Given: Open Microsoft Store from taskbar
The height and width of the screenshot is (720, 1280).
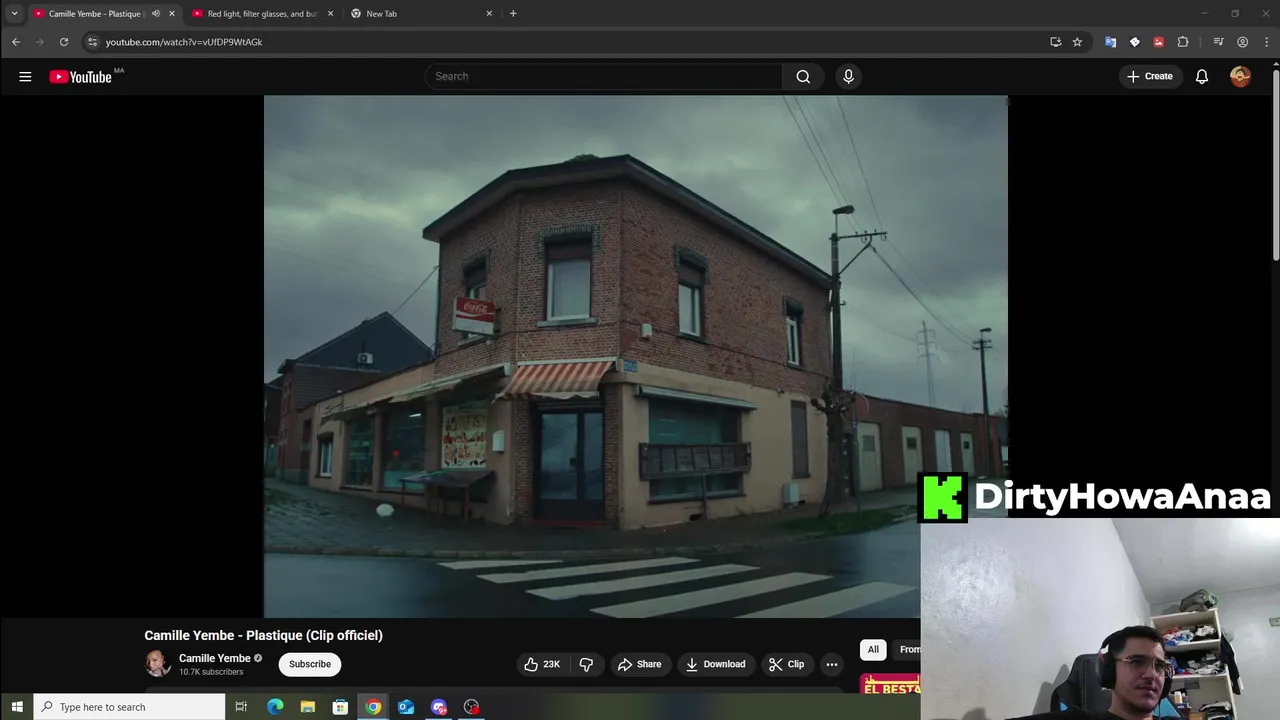Looking at the screenshot, I should coord(340,707).
